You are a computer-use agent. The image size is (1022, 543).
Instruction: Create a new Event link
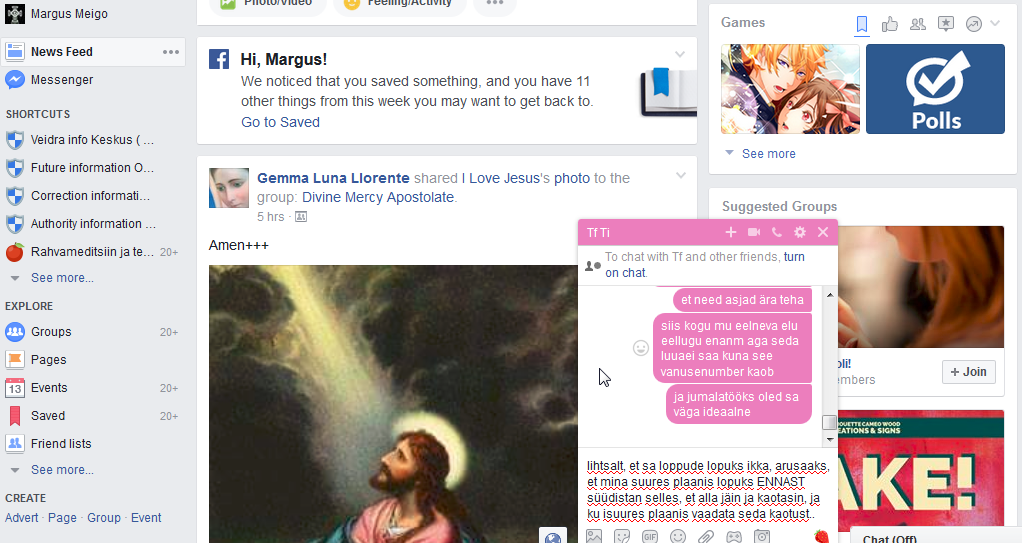pyautogui.click(x=146, y=518)
